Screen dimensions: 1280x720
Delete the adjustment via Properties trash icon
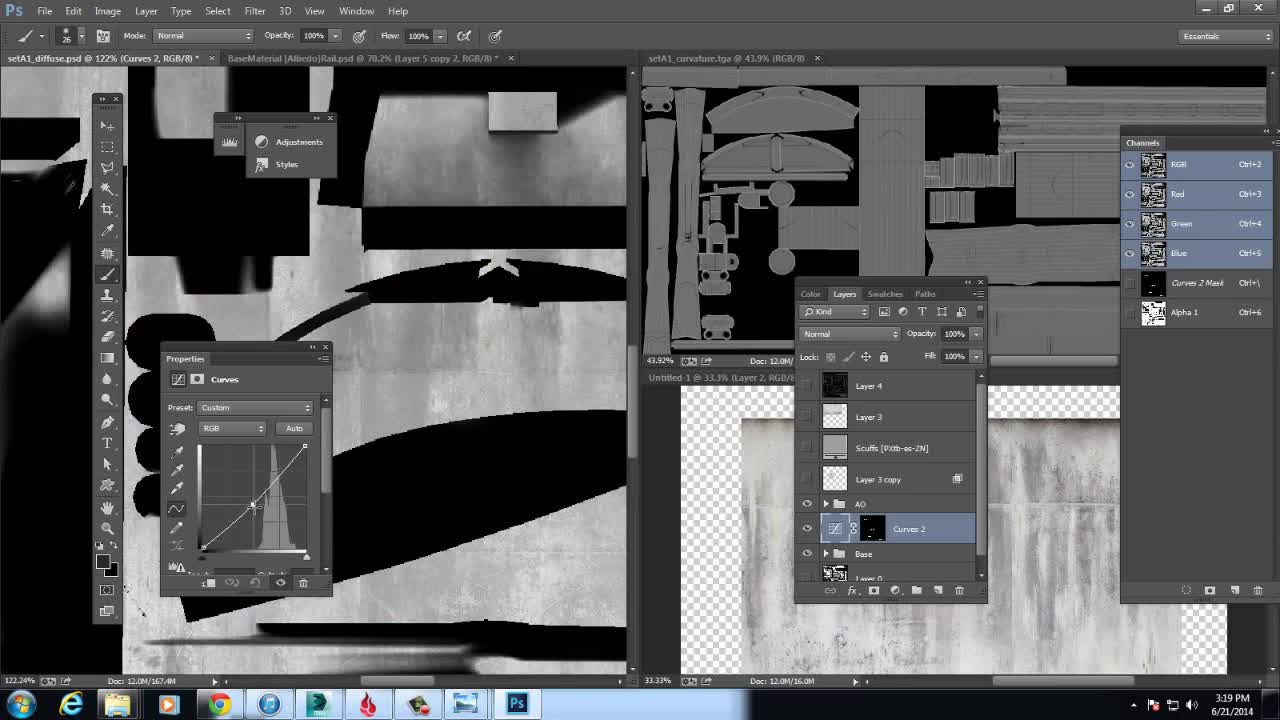pos(303,583)
